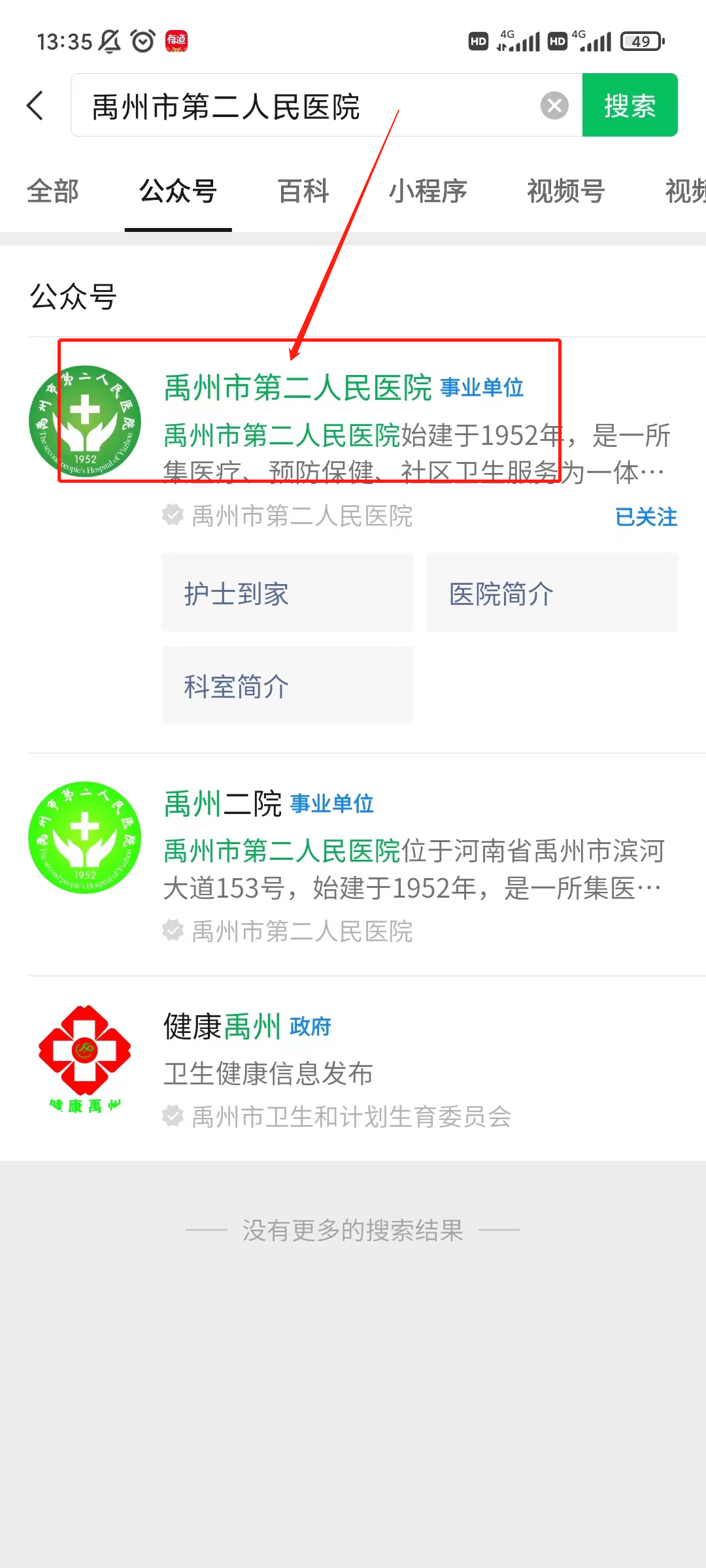Open the 医院简介 shortcut
The width and height of the screenshot is (706, 1568).
tap(552, 593)
